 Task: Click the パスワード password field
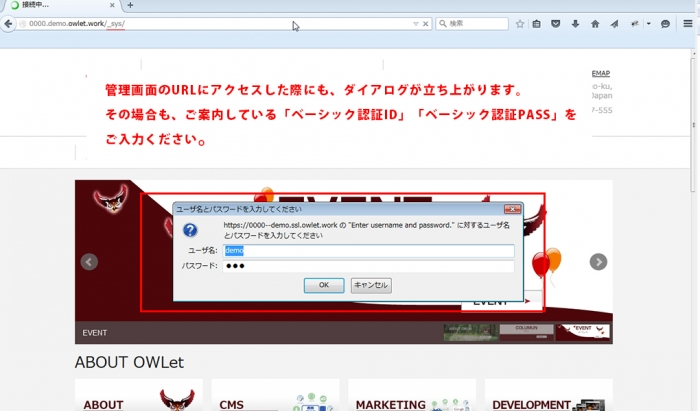(368, 266)
